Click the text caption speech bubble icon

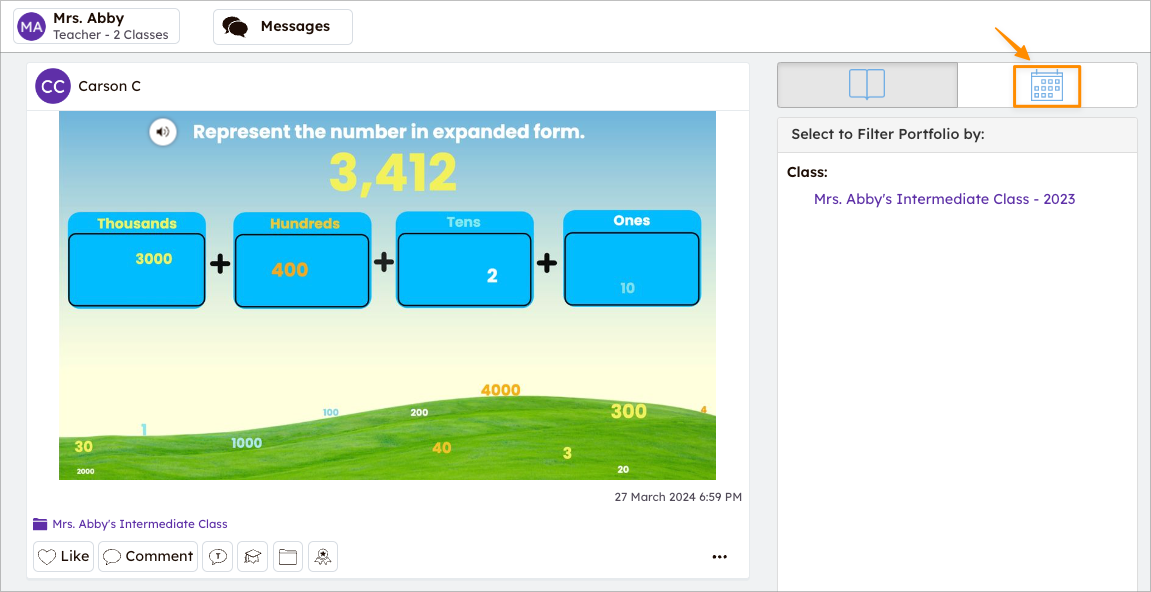click(217, 557)
